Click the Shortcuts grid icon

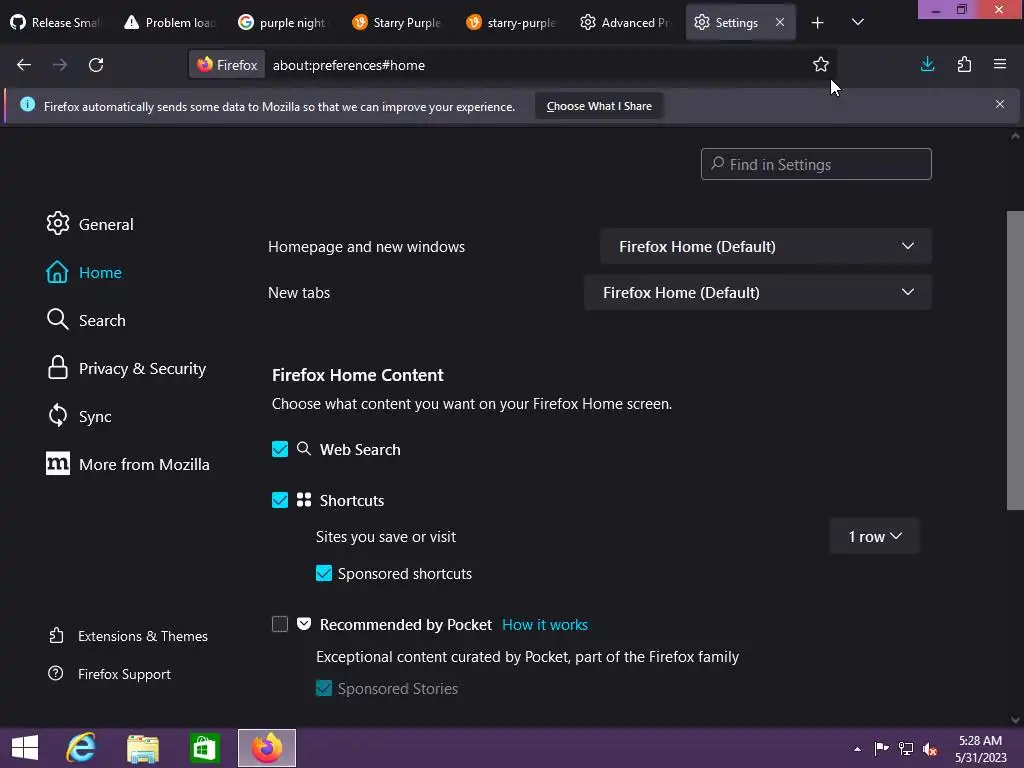tap(304, 500)
